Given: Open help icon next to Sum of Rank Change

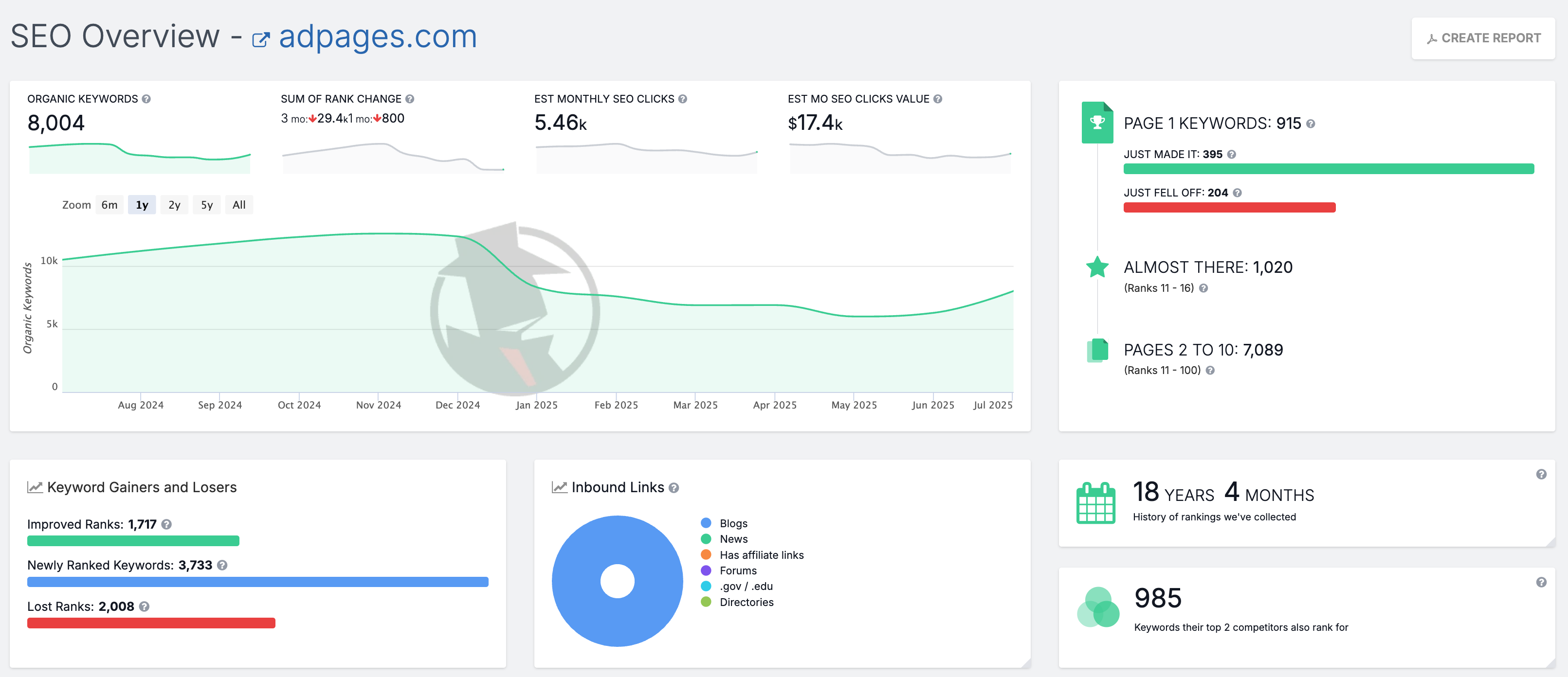Looking at the screenshot, I should point(410,99).
